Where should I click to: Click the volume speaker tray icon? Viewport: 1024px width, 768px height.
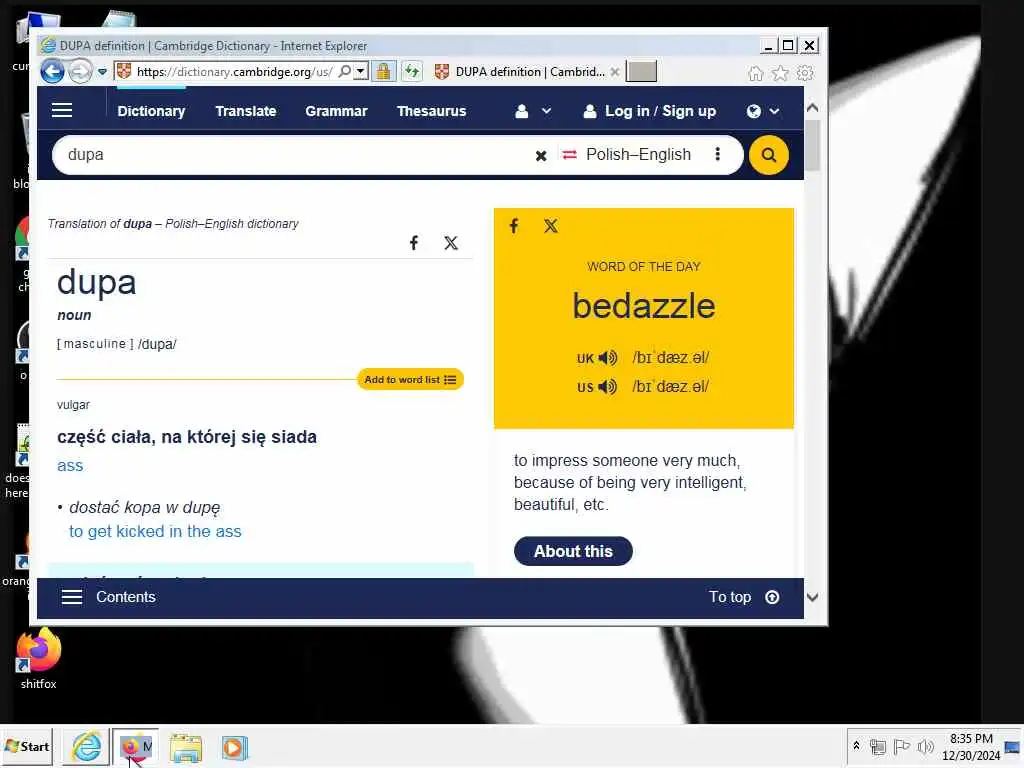point(925,746)
